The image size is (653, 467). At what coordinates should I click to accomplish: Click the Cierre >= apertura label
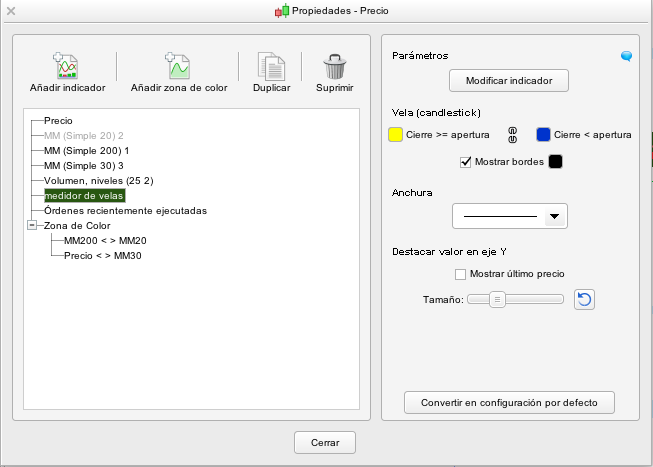[x=448, y=135]
